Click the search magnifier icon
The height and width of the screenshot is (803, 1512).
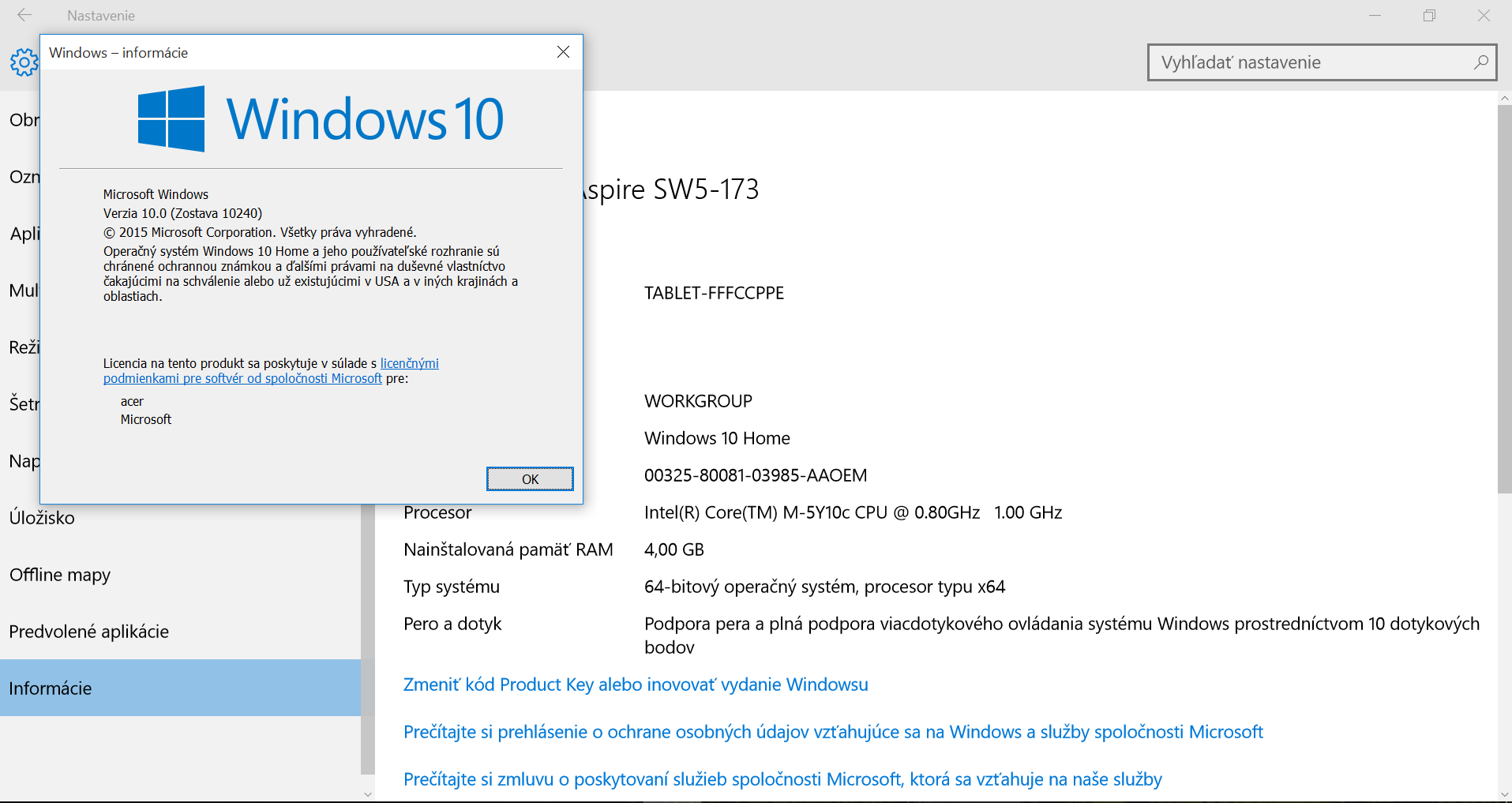pos(1481,62)
